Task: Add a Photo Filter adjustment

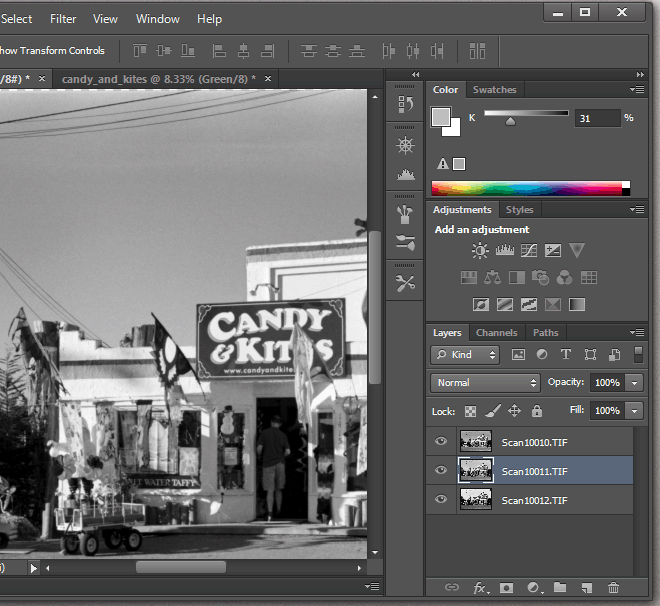Action: 540,277
